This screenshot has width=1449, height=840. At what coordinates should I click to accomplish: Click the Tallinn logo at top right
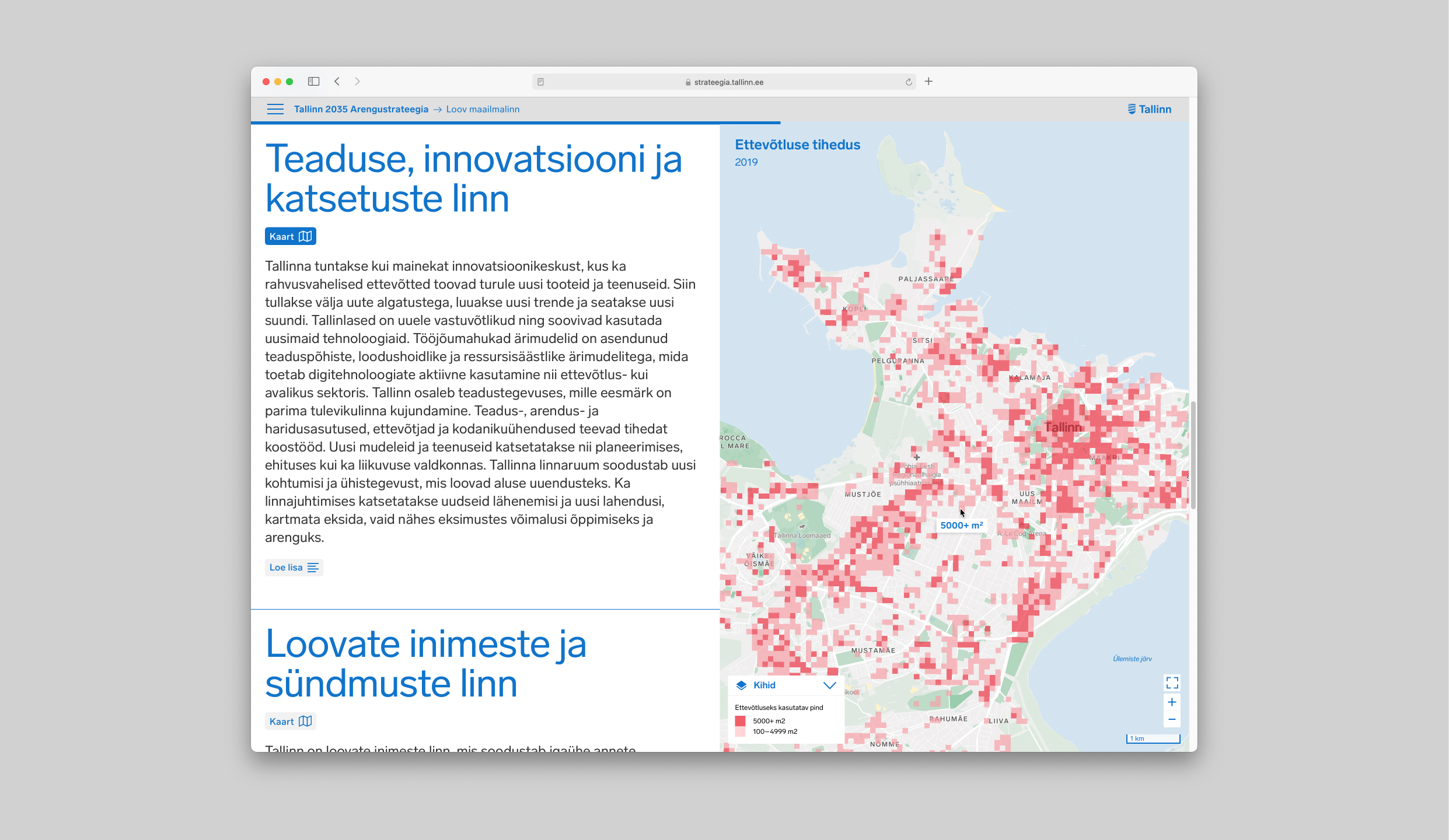point(1149,109)
